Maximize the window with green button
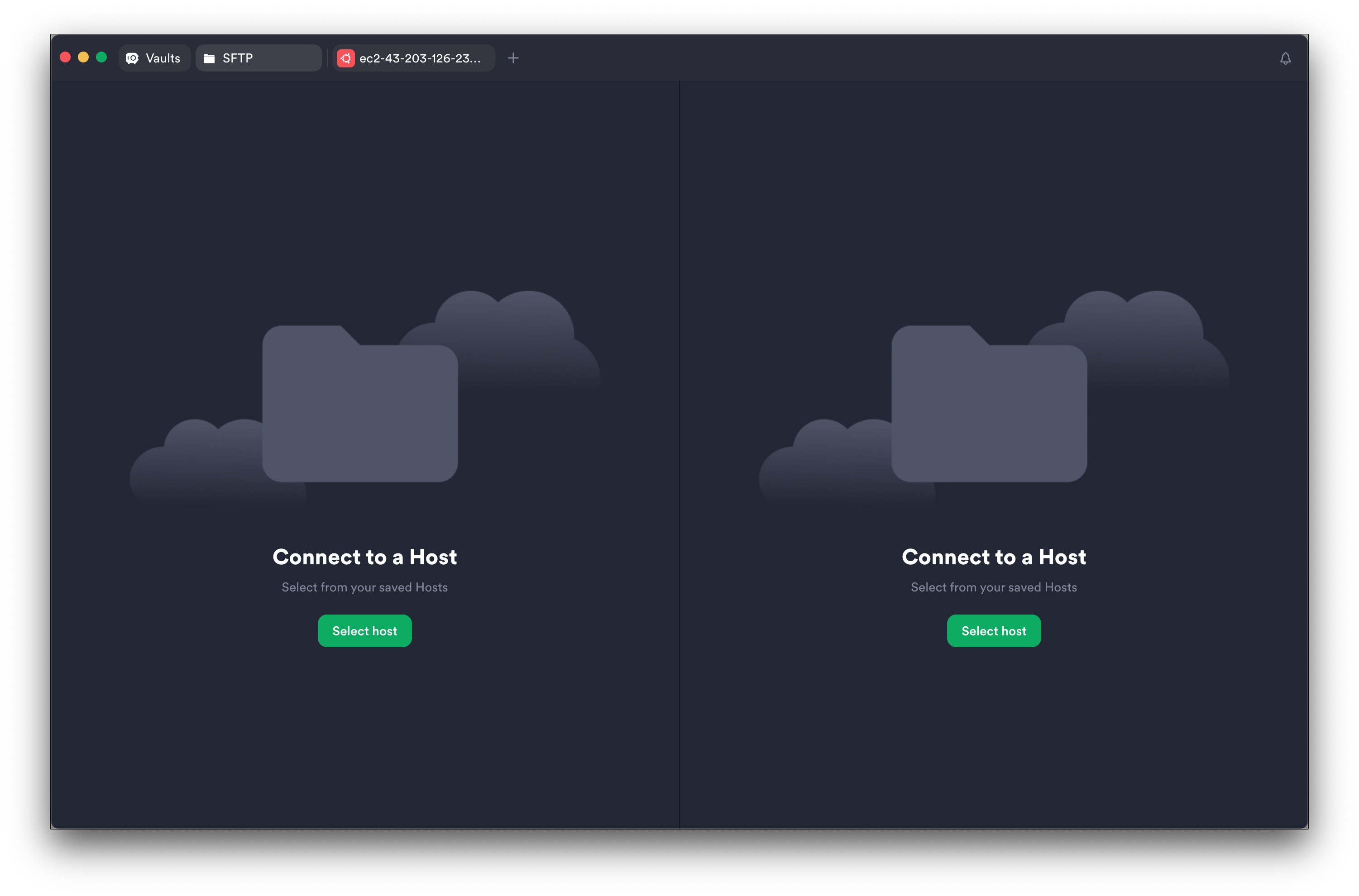The width and height of the screenshot is (1359, 896). (x=102, y=57)
